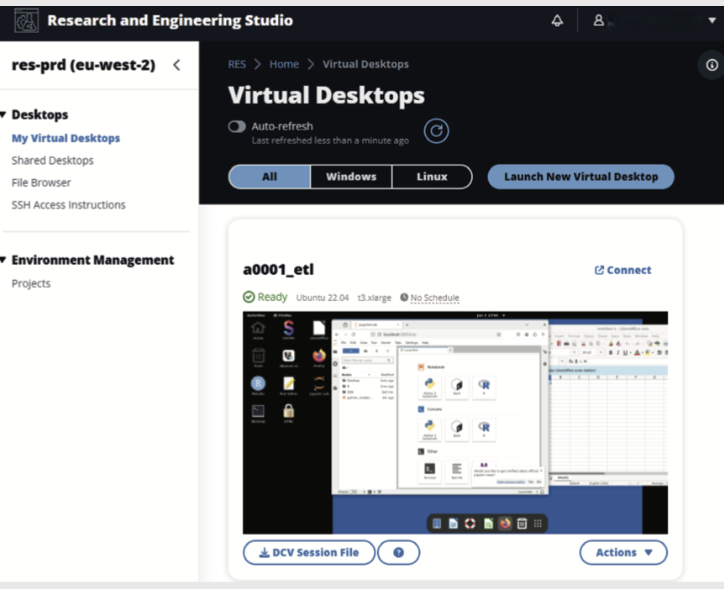Open the user profile icon menu

(598, 20)
